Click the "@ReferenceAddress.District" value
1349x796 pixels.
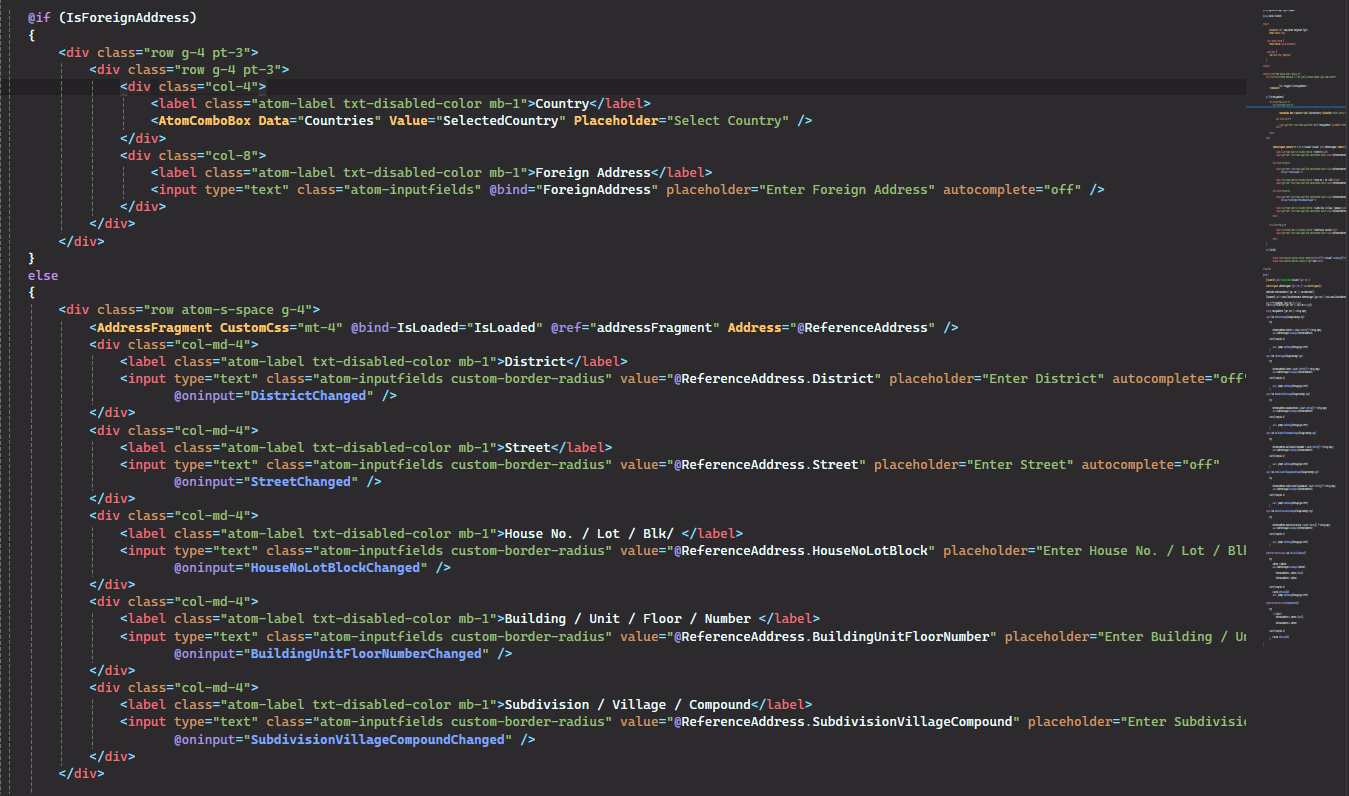click(x=774, y=378)
